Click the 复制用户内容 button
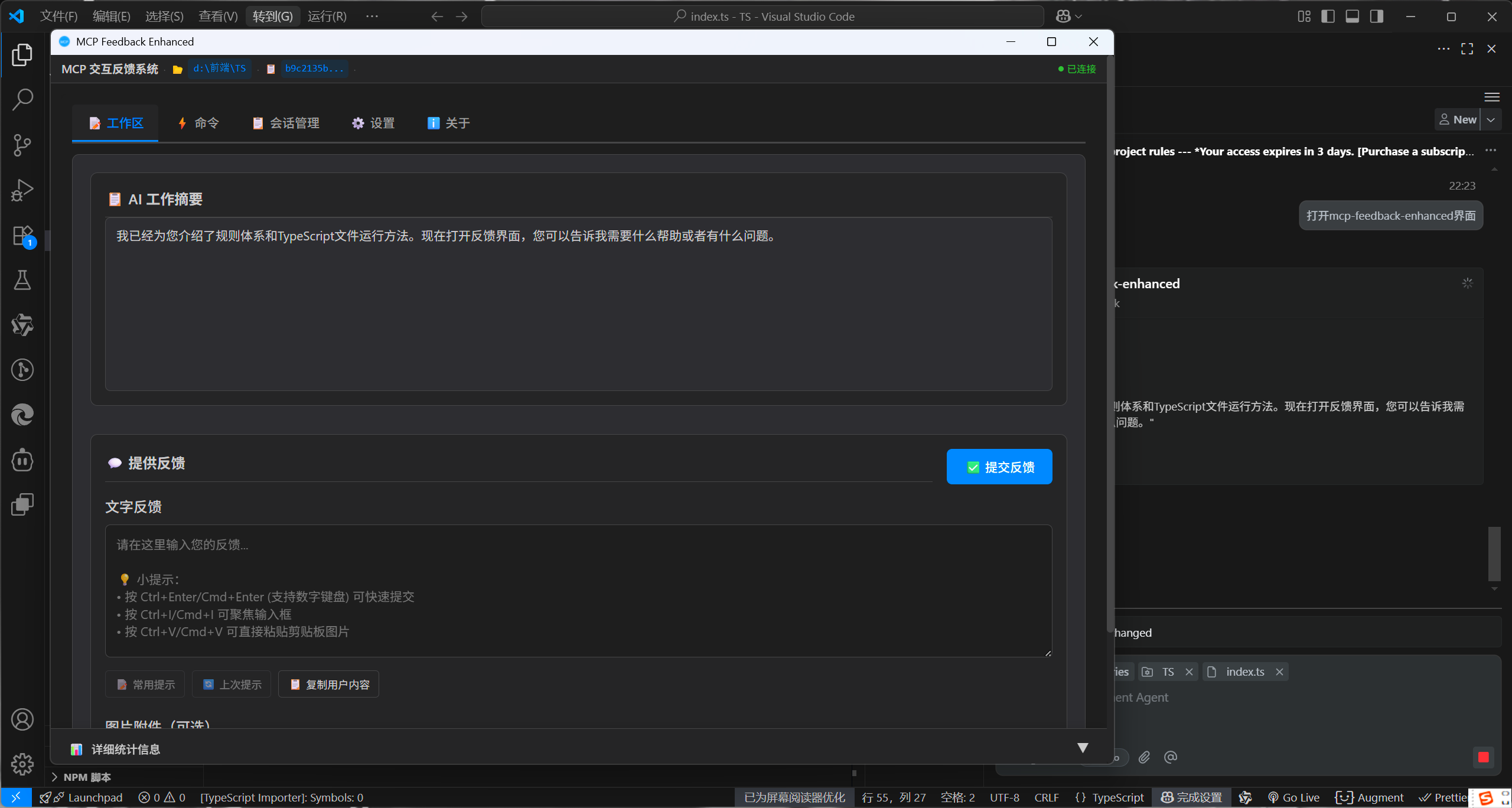This screenshot has height=808, width=1512. coord(328,684)
